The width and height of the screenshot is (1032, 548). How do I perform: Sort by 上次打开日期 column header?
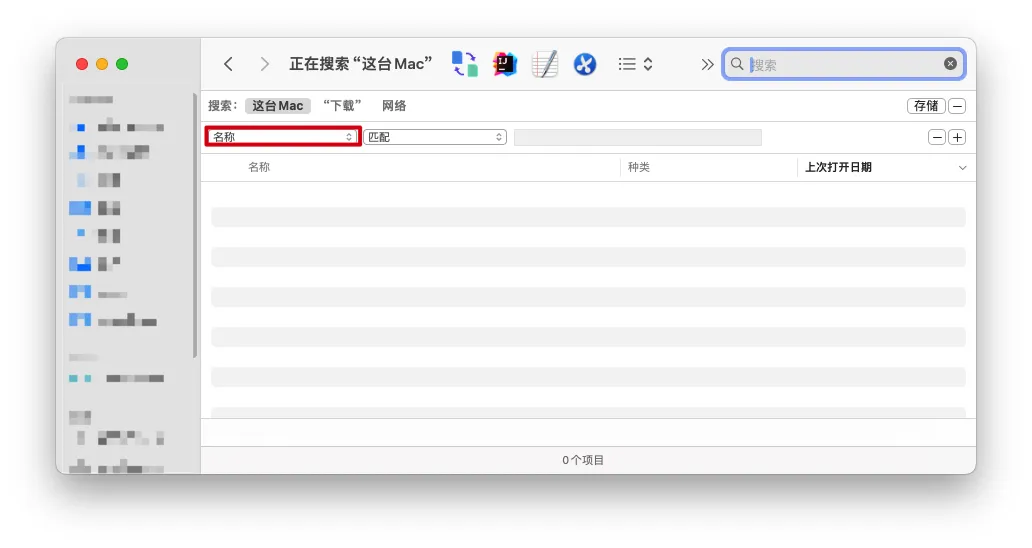(x=838, y=167)
